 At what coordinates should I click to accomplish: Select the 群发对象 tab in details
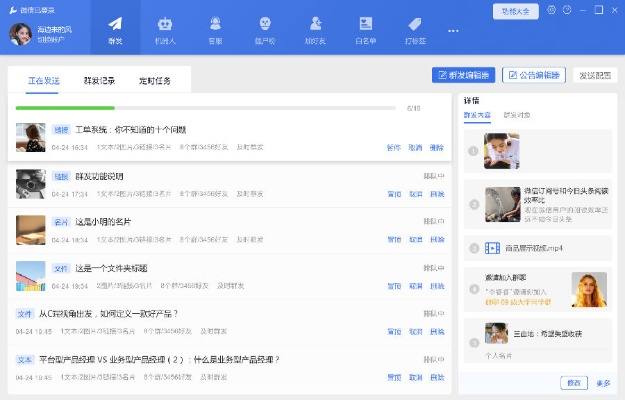[x=517, y=116]
